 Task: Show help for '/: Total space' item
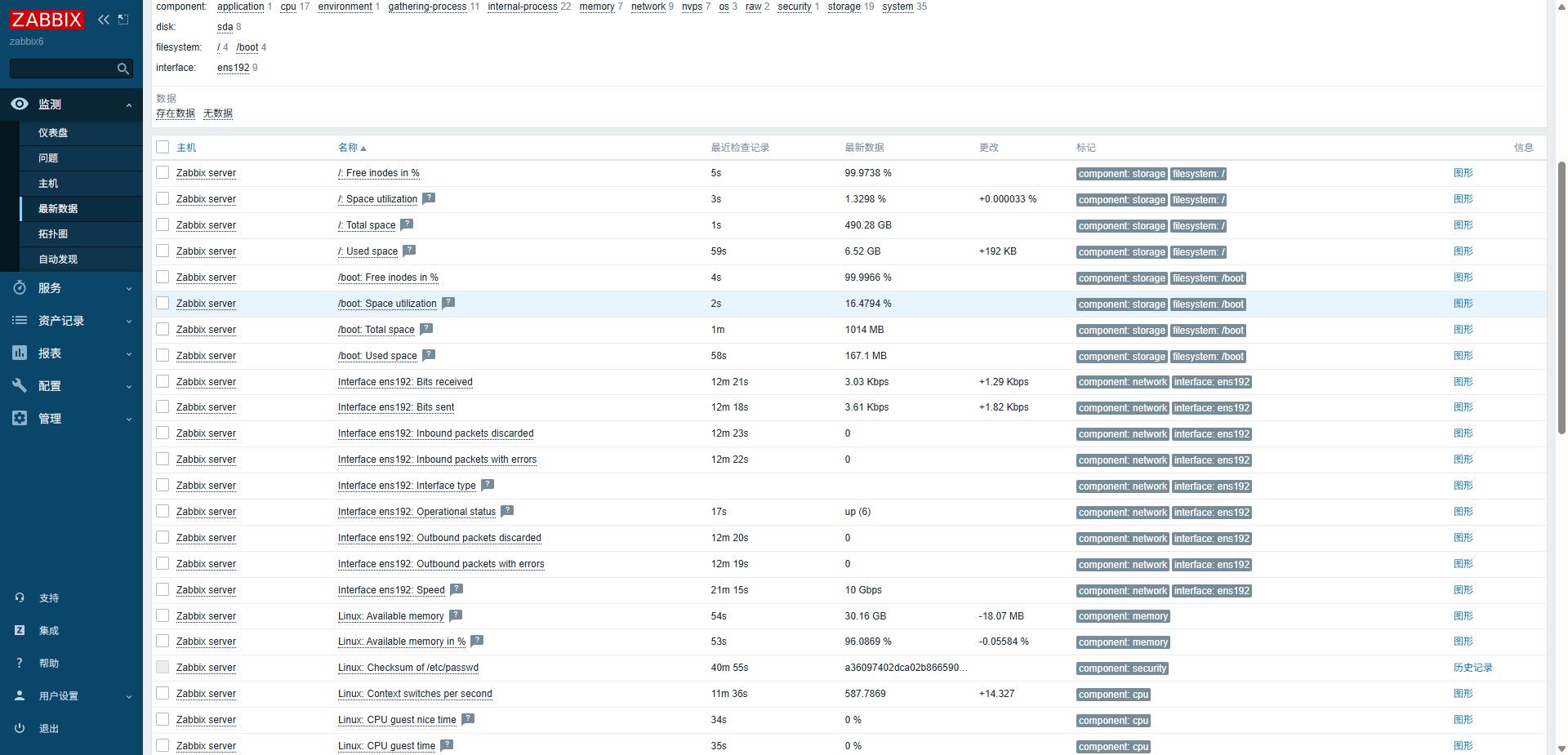[x=407, y=224]
